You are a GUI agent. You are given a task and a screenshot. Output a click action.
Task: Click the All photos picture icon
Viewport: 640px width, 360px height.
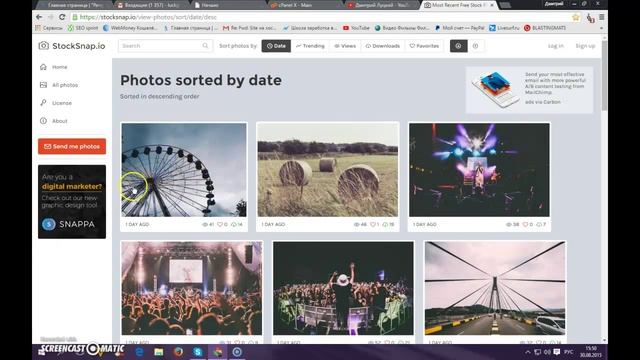pyautogui.click(x=43, y=85)
